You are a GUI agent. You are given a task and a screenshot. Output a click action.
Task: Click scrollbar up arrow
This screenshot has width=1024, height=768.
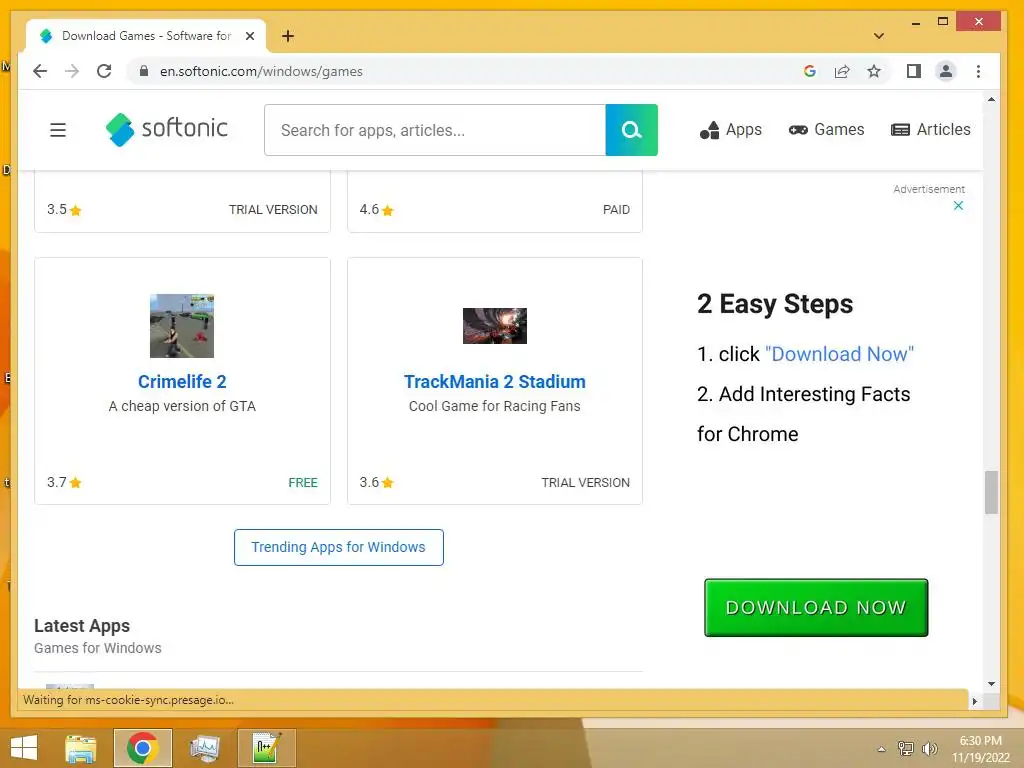click(991, 99)
